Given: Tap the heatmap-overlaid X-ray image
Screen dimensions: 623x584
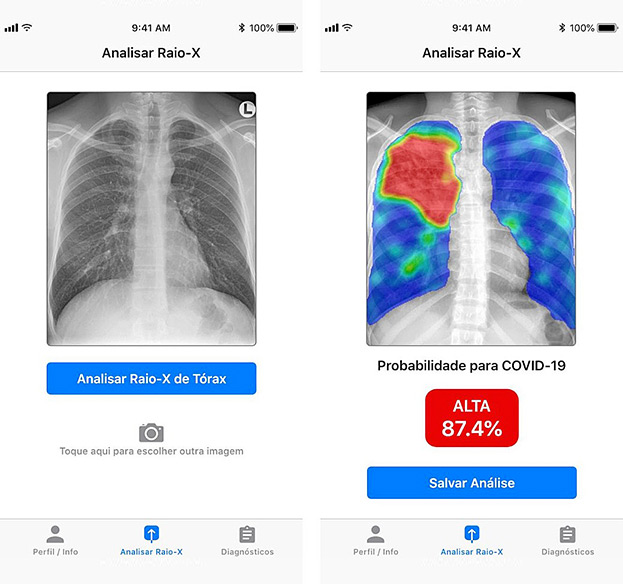Looking at the screenshot, I should pos(471,219).
